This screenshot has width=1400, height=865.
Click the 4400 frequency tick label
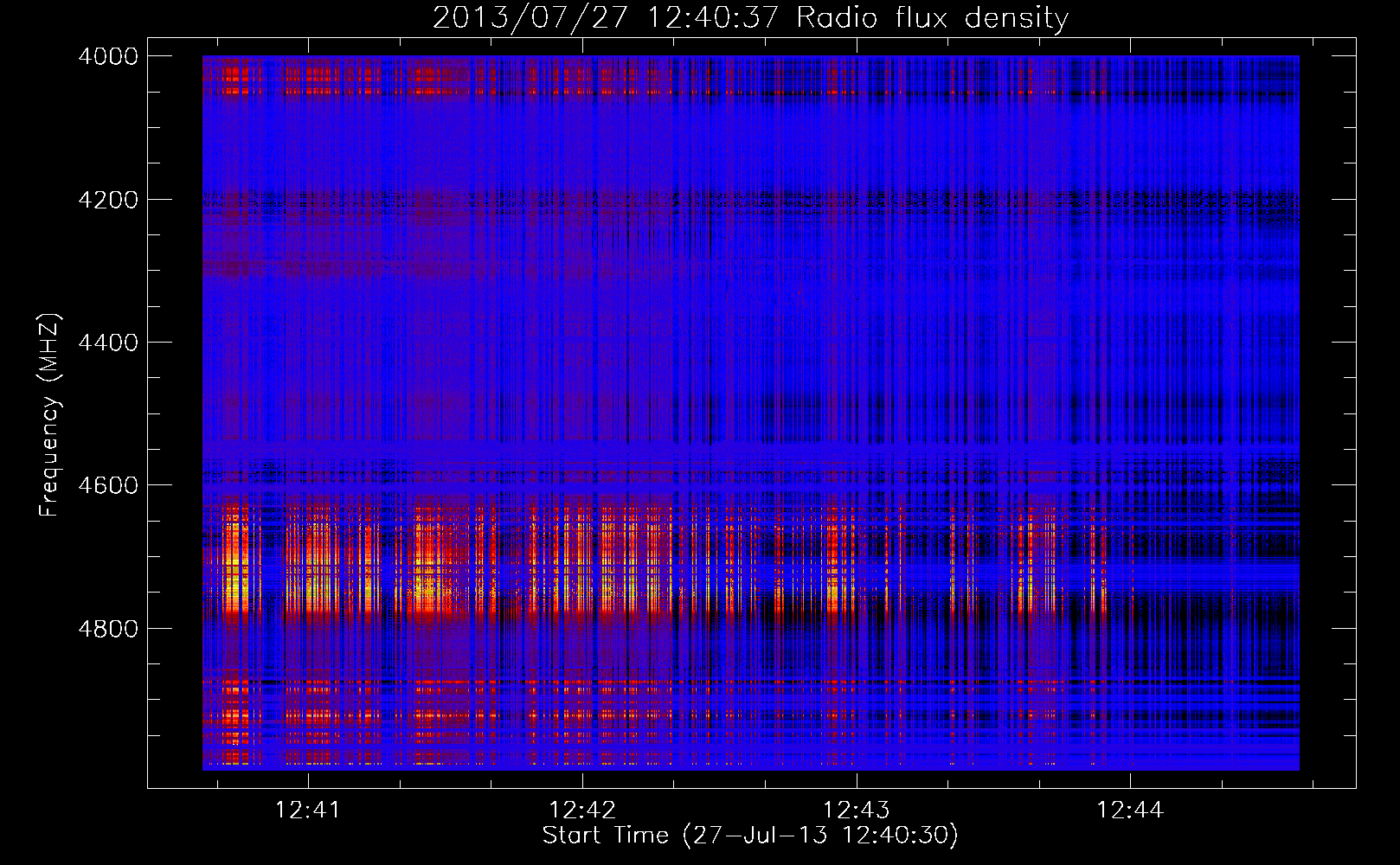point(108,343)
